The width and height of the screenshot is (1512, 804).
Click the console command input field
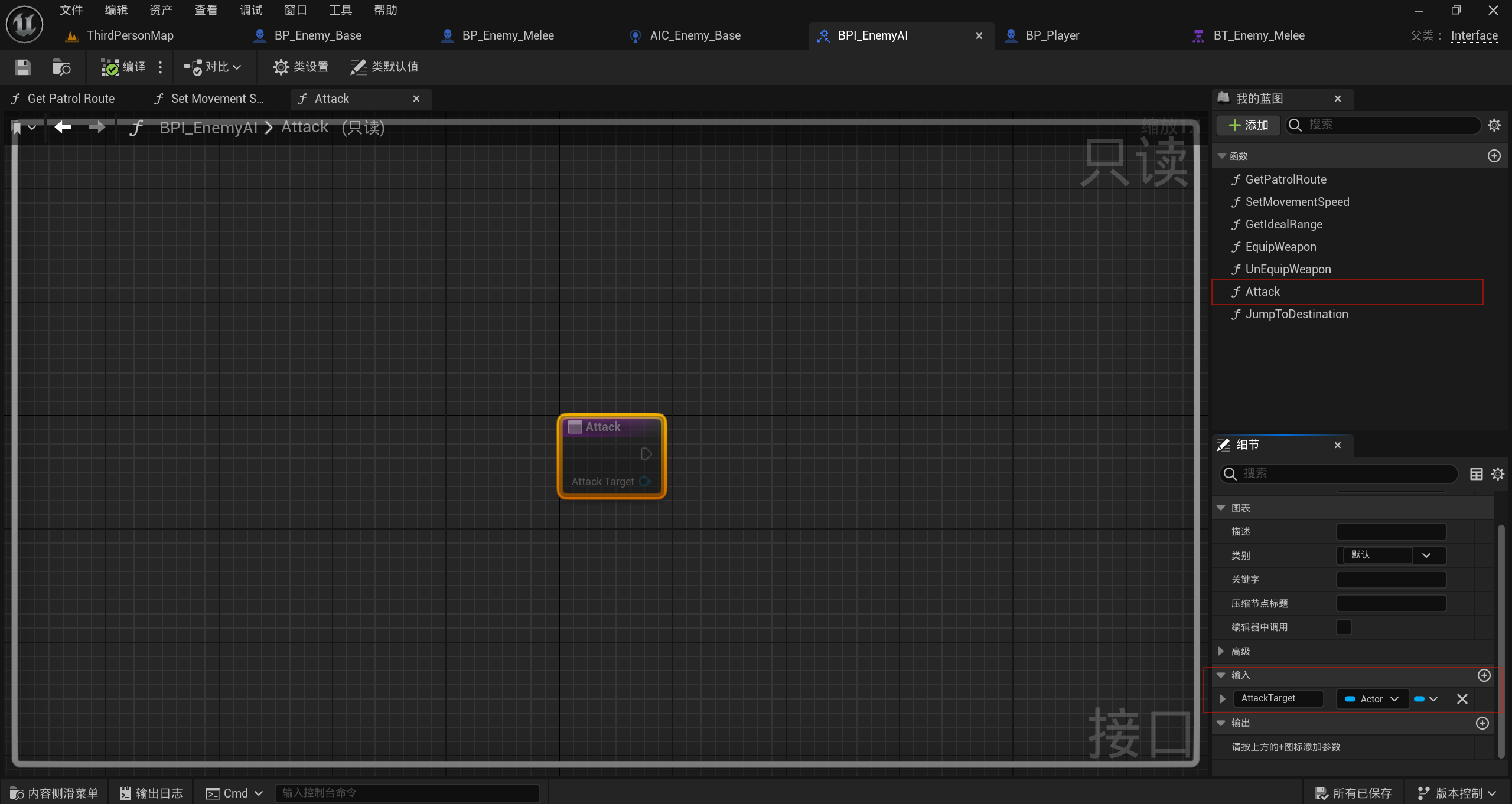coord(408,793)
